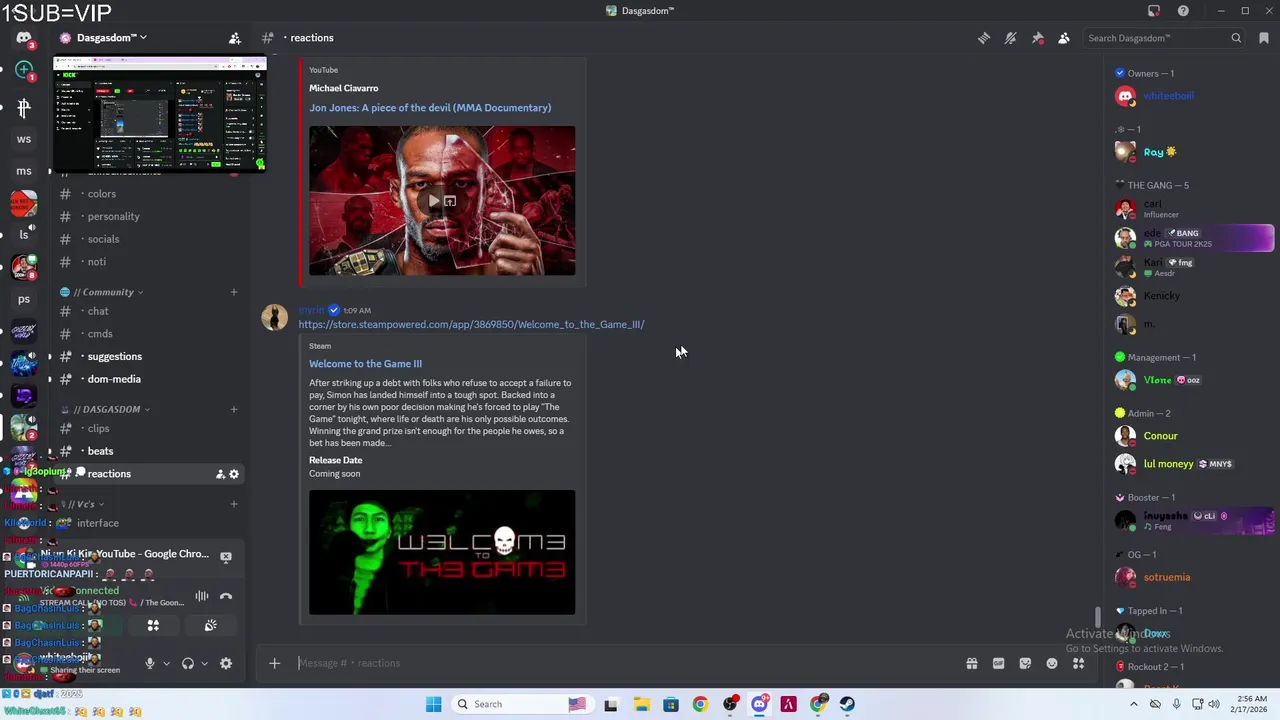Open member sotruemia profile
This screenshot has height=720, width=1280.
pos(1166,577)
